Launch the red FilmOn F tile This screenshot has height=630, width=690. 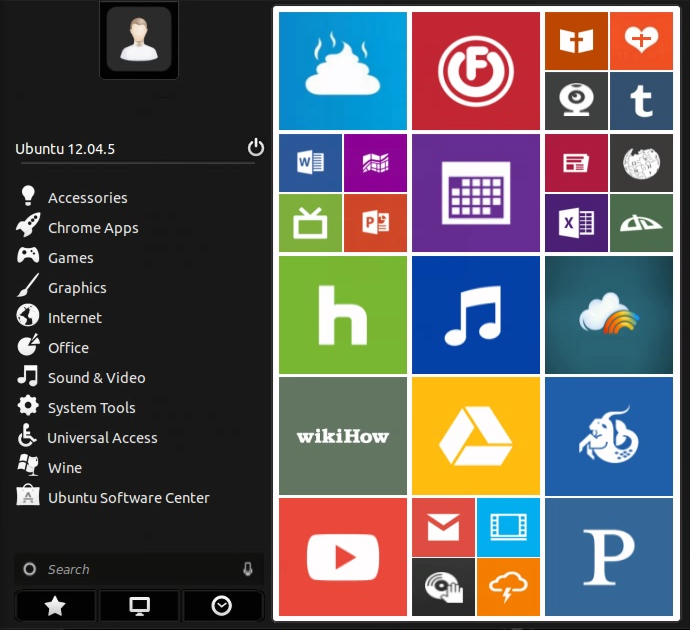[x=476, y=71]
